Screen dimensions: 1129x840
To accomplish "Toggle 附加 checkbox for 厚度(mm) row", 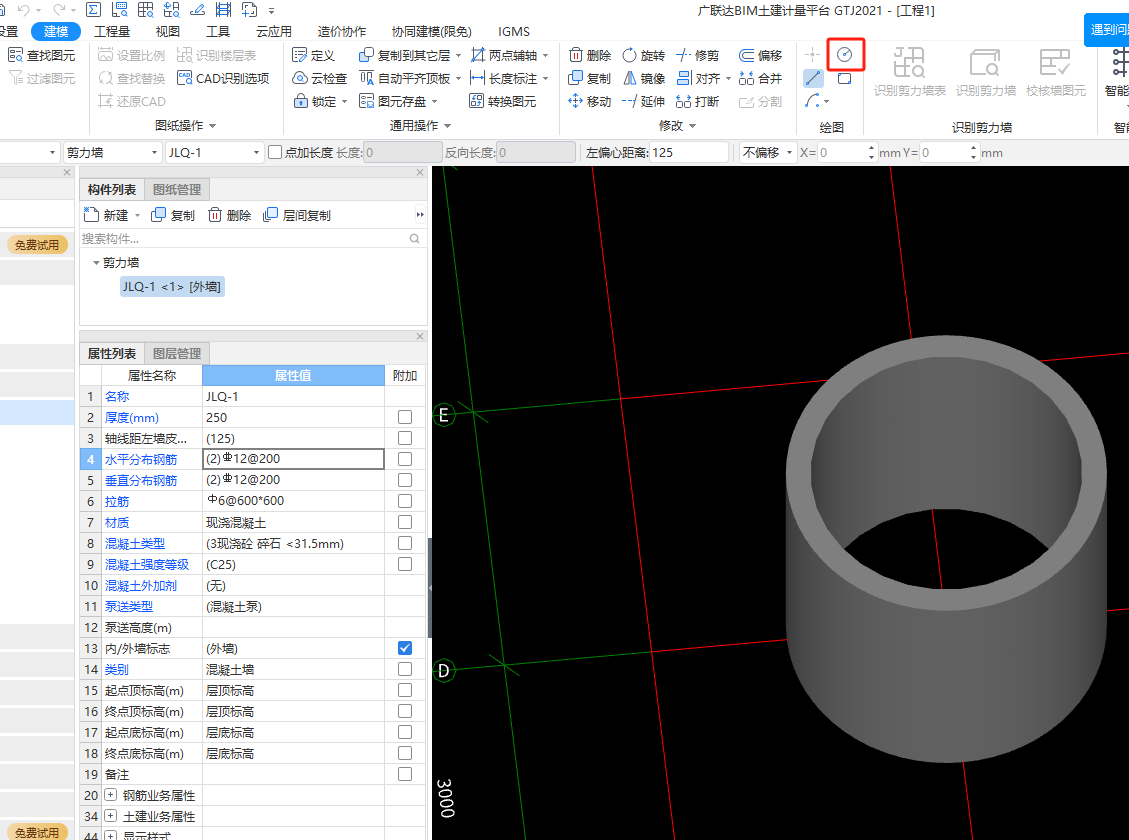I will [405, 417].
